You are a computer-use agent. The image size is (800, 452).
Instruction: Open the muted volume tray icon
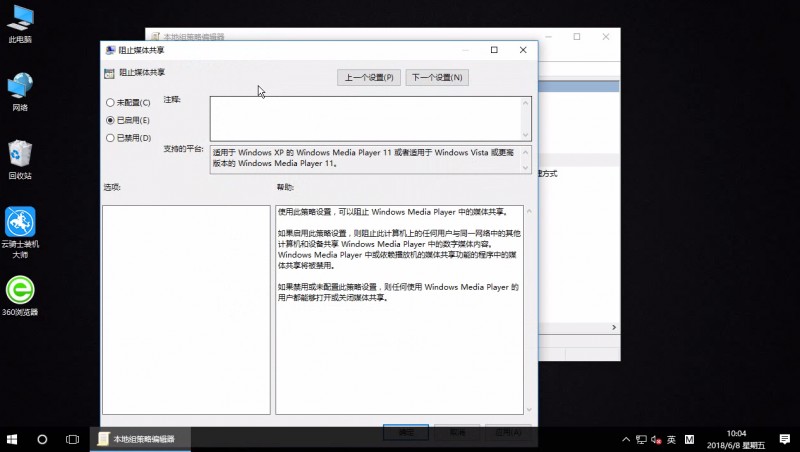(x=656, y=439)
